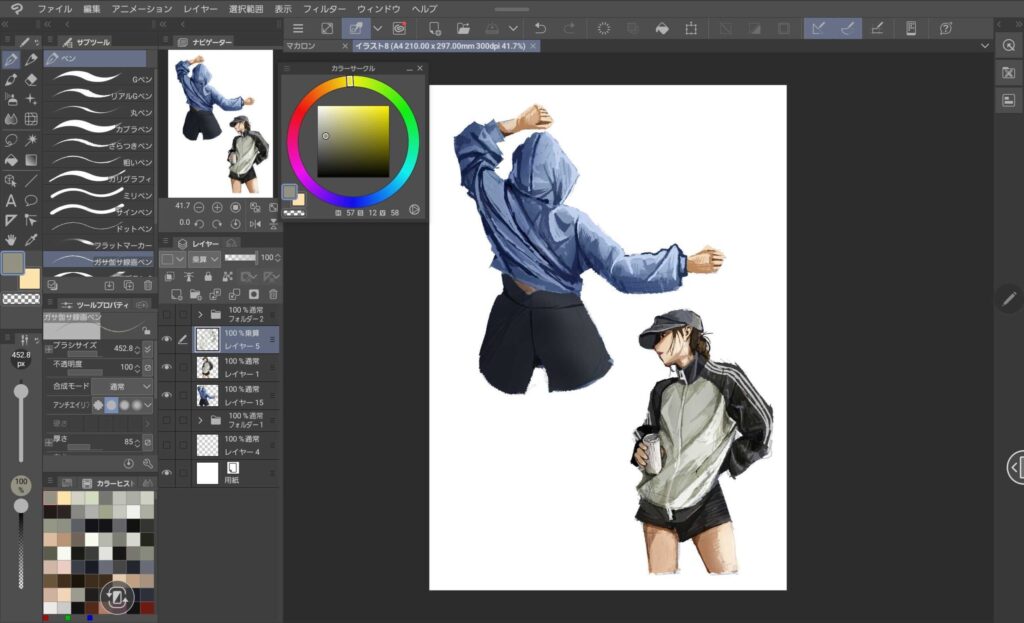Screen dimensions: 1024x623
Task: Click the new layer folder icon
Action: [195, 295]
